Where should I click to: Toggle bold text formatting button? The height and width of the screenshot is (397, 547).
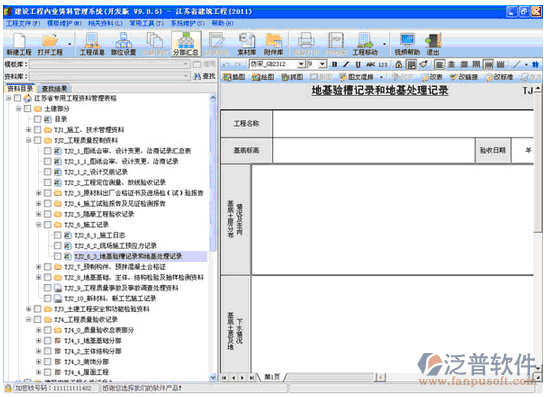335,65
